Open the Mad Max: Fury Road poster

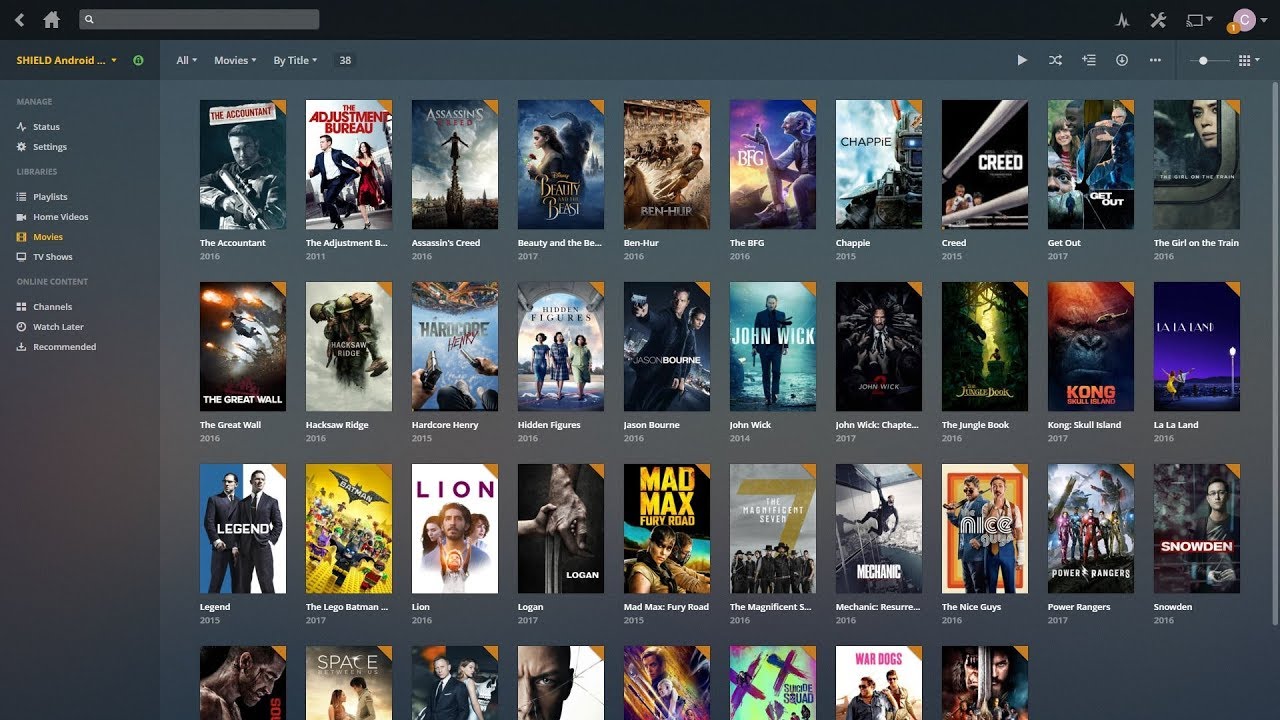pyautogui.click(x=666, y=529)
